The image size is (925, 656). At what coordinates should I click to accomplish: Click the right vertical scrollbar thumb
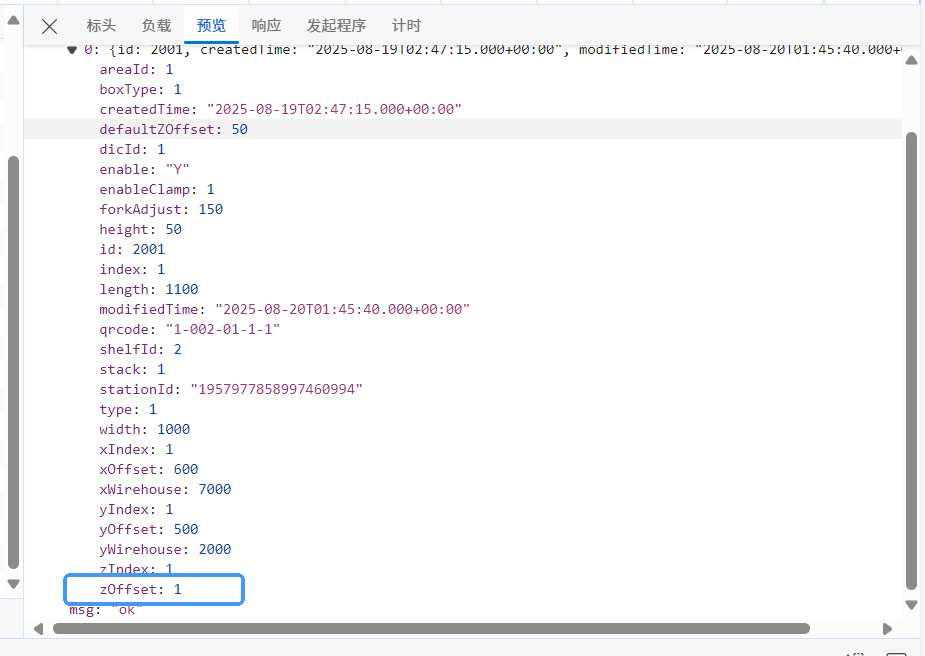point(911,360)
